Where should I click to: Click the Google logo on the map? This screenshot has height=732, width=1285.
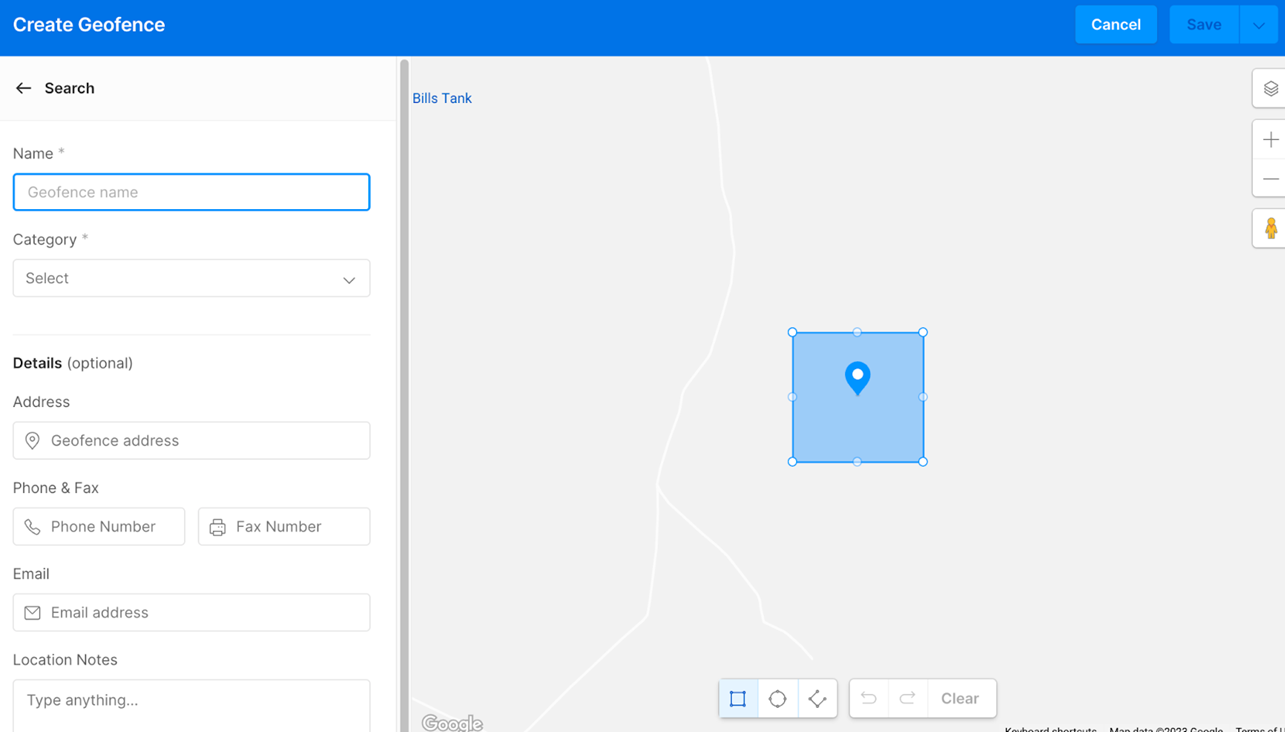[452, 723]
